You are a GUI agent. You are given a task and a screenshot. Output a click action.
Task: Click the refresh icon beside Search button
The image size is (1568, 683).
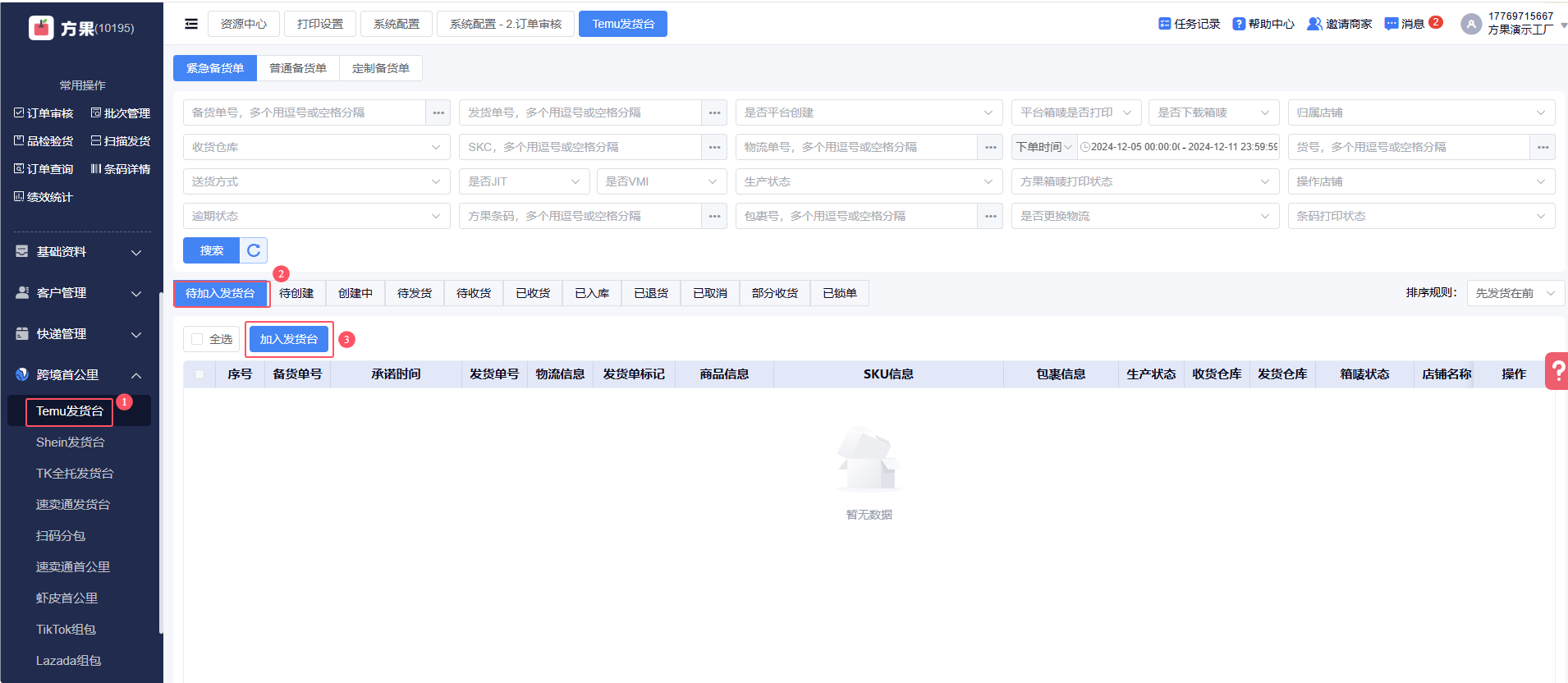[x=254, y=250]
